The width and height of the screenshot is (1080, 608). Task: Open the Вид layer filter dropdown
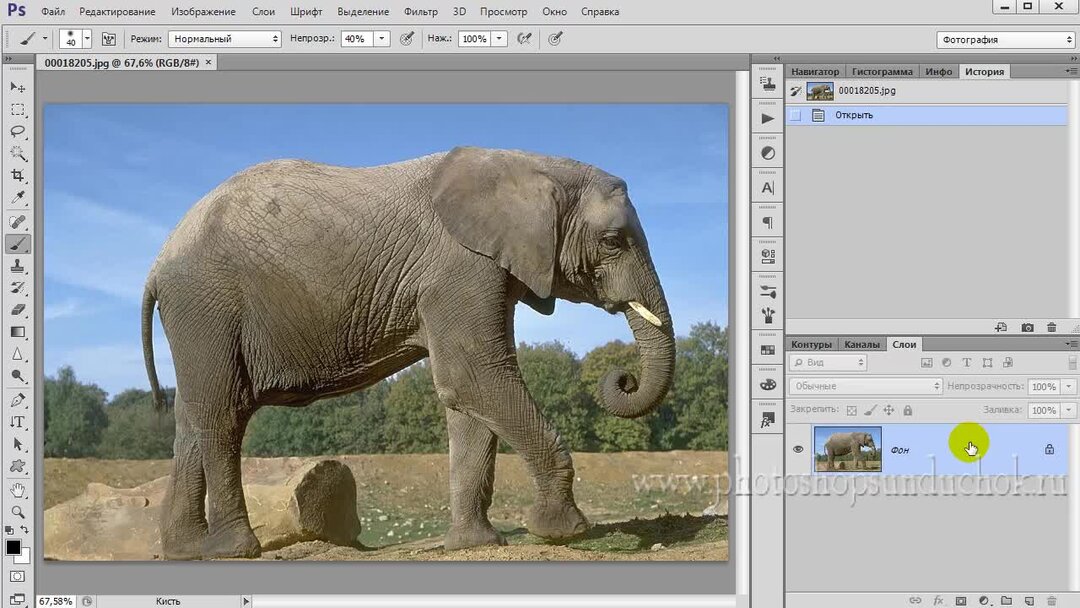coord(828,362)
